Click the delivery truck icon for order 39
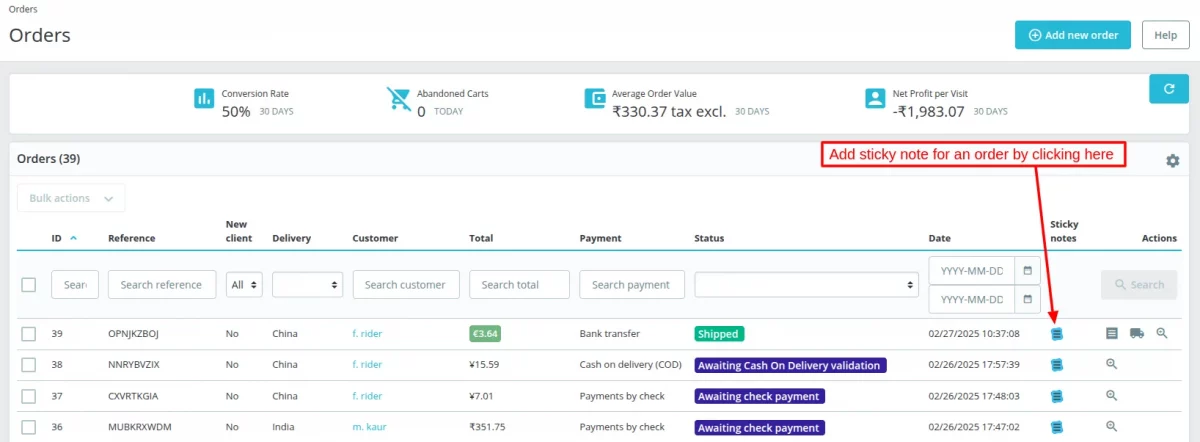The image size is (1200, 442). [1137, 333]
